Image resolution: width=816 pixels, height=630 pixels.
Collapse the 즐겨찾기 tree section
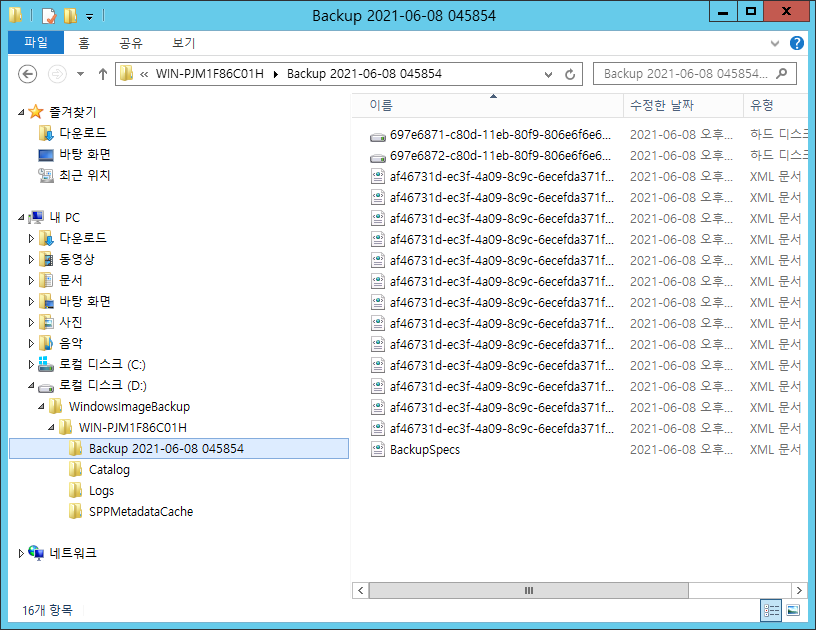(x=21, y=112)
